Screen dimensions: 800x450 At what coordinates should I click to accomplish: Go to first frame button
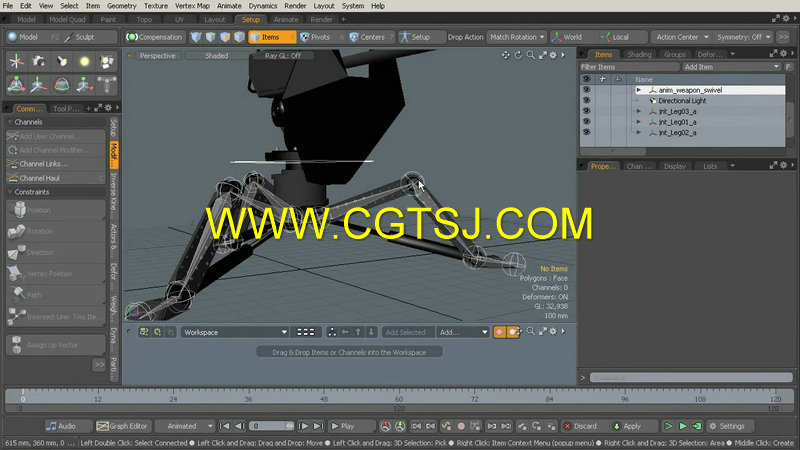[224, 426]
